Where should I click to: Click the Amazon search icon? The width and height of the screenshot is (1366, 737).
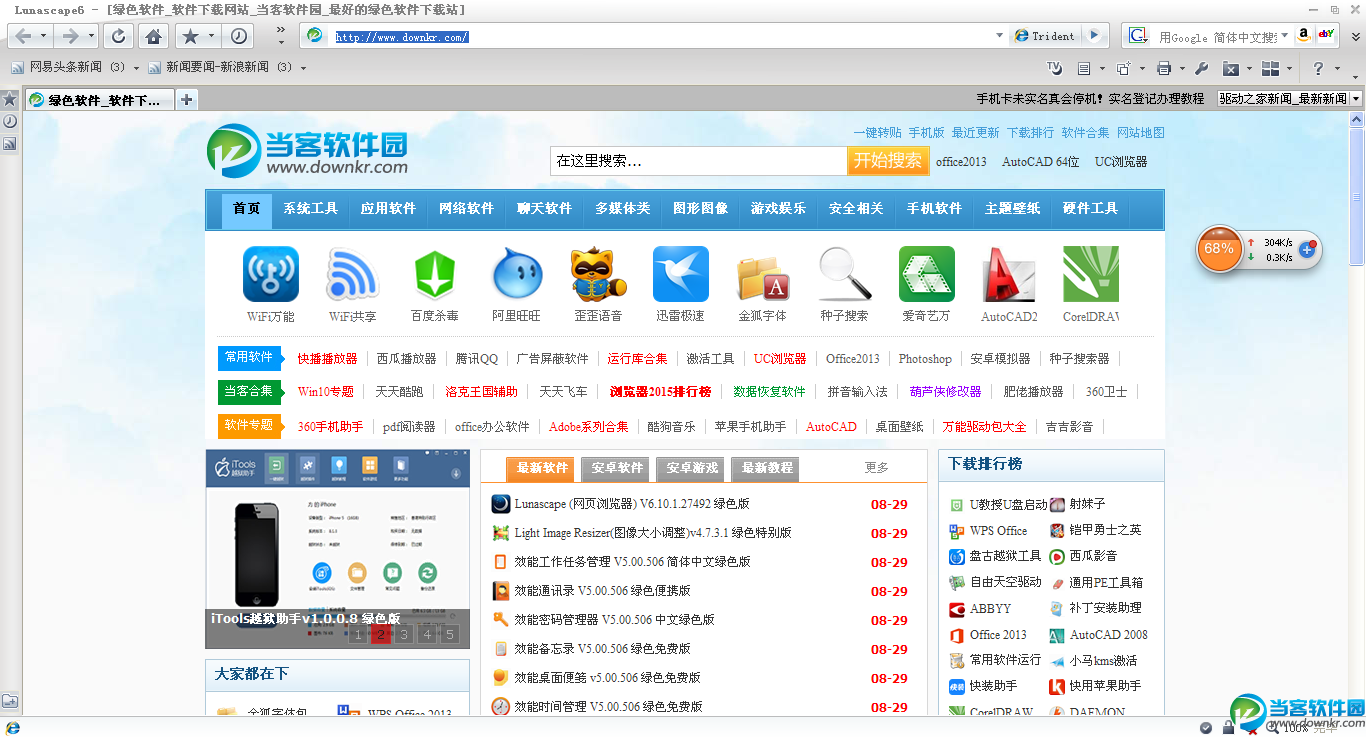(1303, 35)
